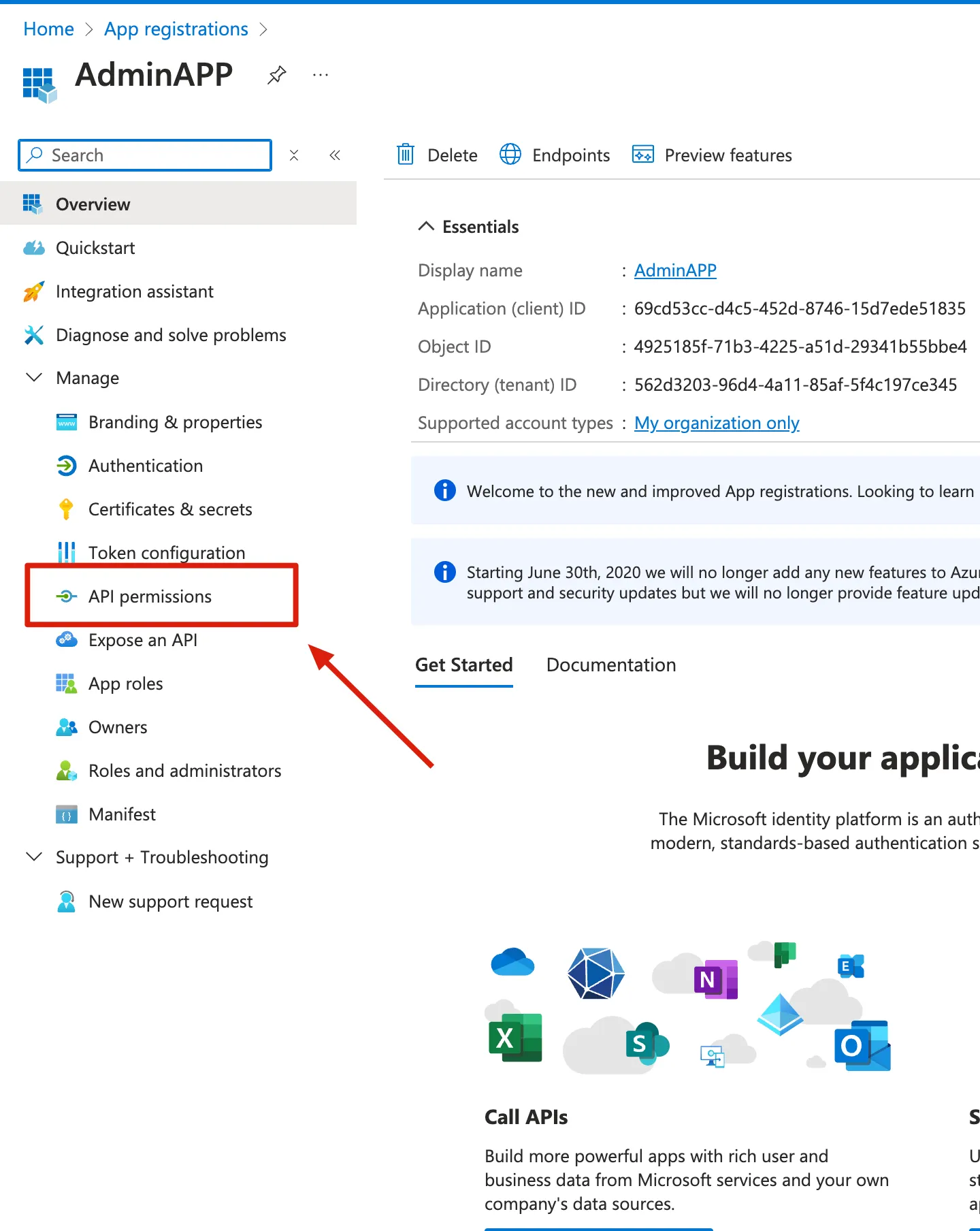The image size is (980, 1231).
Task: Click the Delete trash can icon
Action: [x=406, y=155]
